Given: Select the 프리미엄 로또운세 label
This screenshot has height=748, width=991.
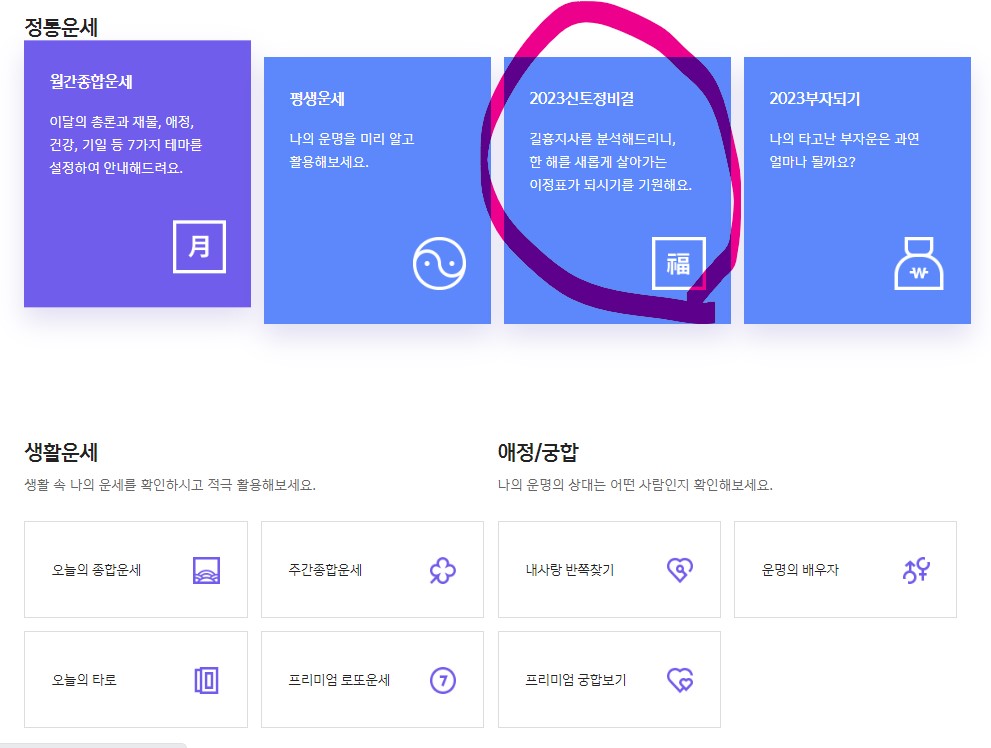Looking at the screenshot, I should click(339, 680).
